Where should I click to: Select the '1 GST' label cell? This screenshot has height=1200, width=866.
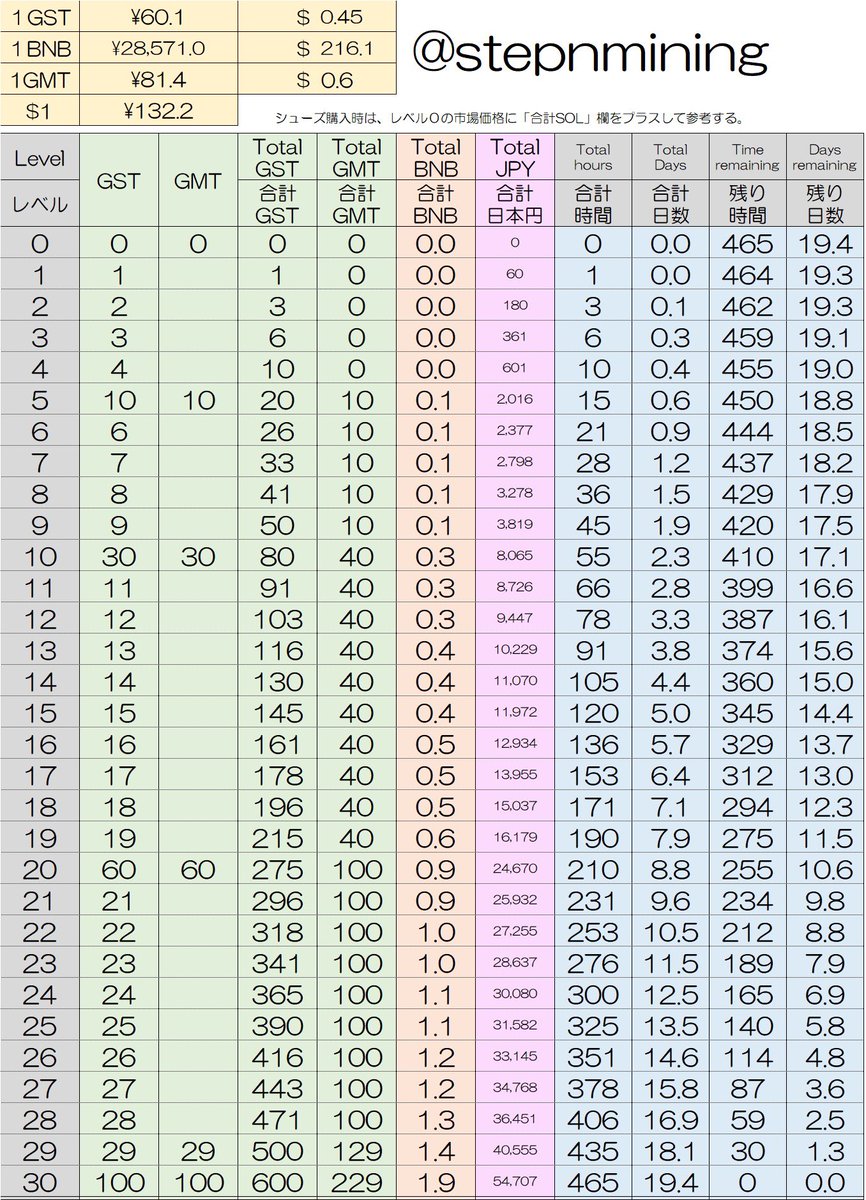pos(40,16)
